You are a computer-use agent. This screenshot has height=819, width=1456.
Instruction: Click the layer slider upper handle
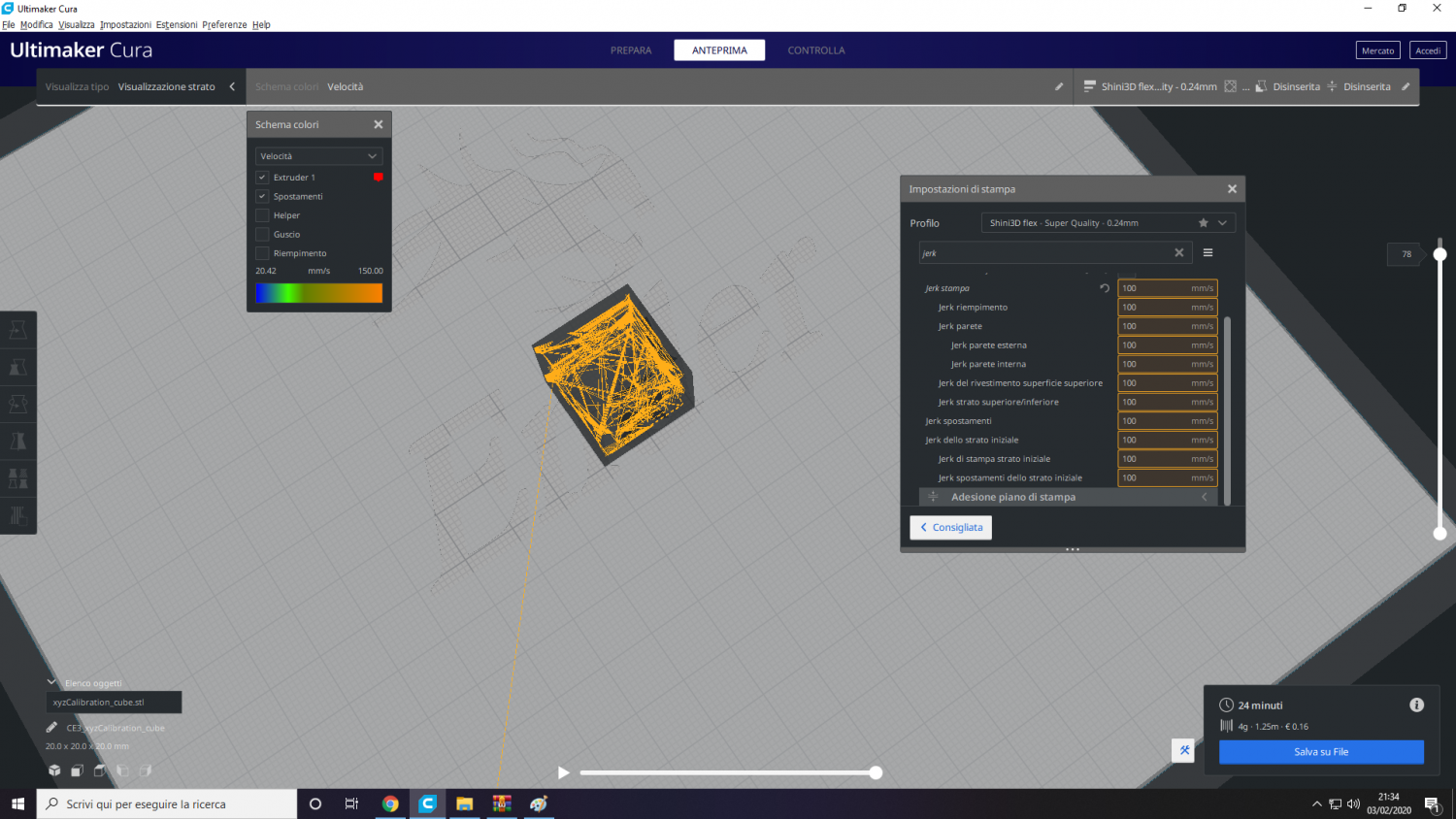click(x=1439, y=254)
